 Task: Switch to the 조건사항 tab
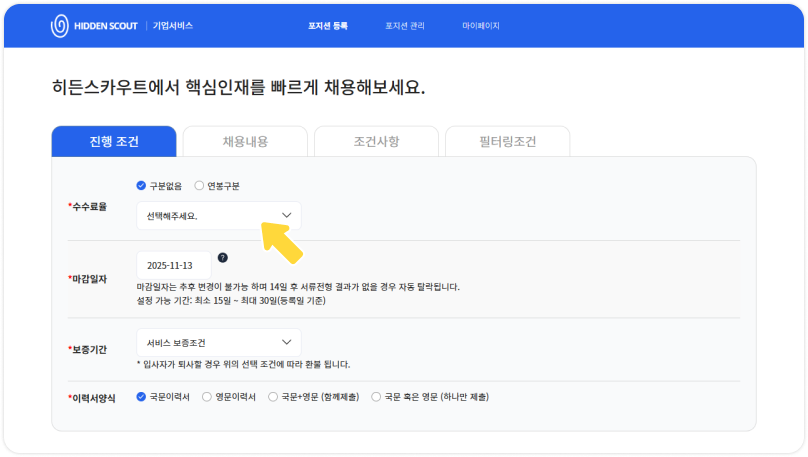pyautogui.click(x=376, y=141)
